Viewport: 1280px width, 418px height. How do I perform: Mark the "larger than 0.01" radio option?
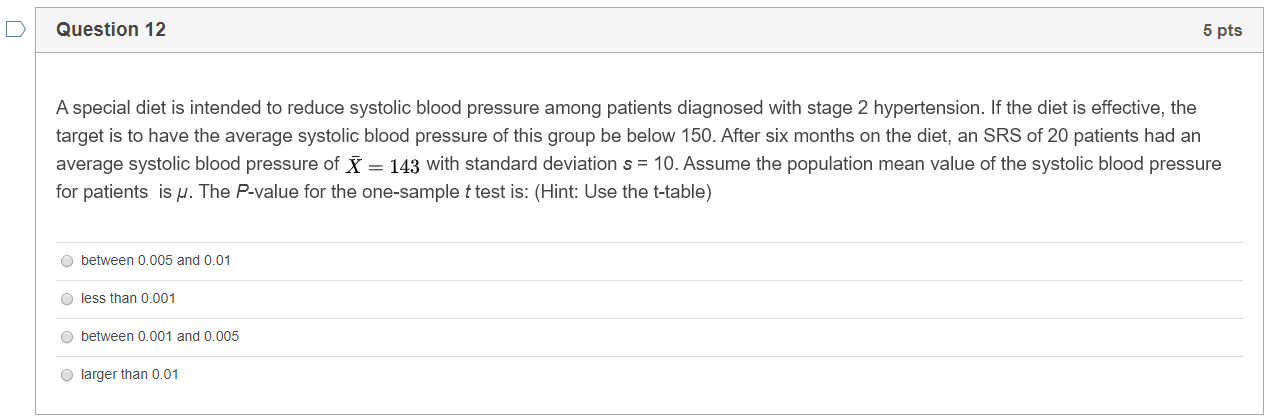click(x=67, y=375)
